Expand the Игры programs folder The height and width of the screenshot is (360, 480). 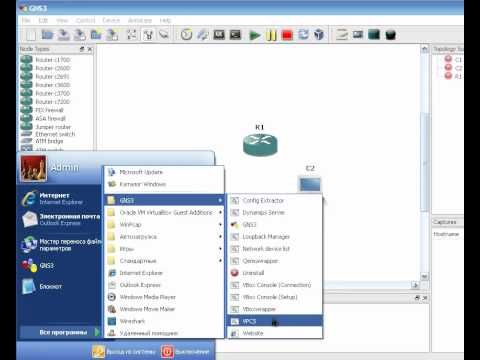164,249
